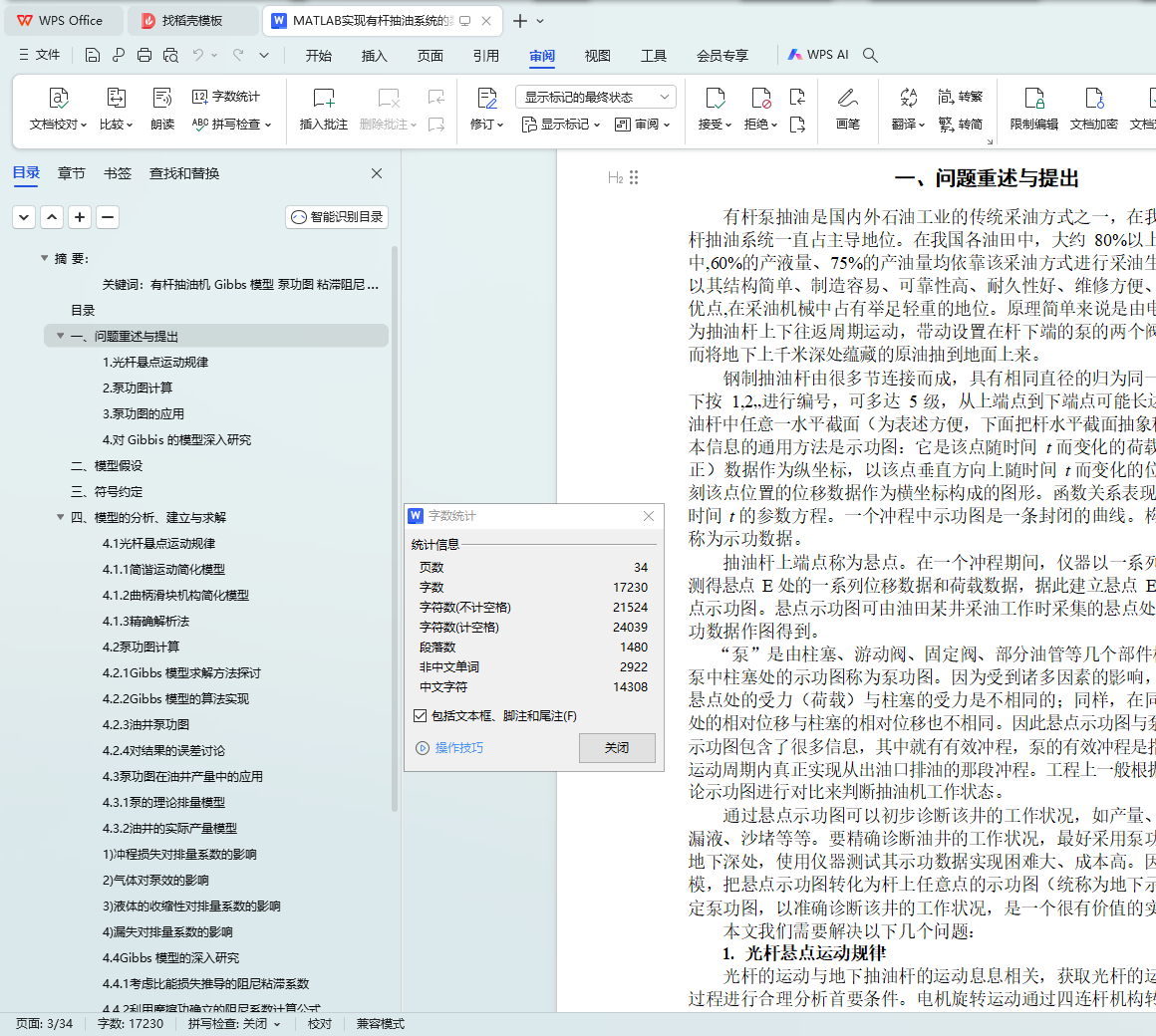Switch to the 书签 tab in the navigation pane
Viewport: 1156px width, 1036px height.
118,173
